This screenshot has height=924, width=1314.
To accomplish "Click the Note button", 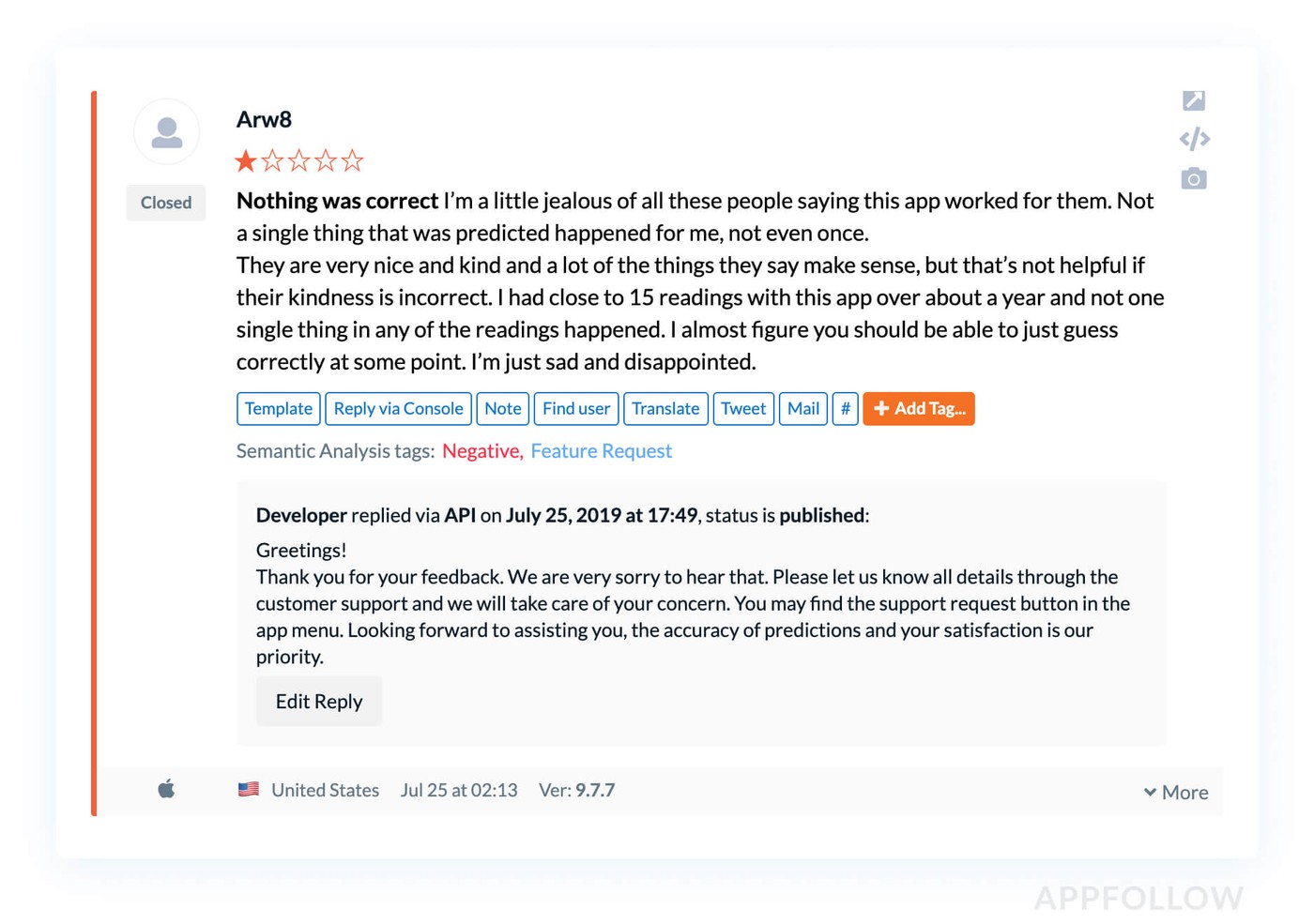I will coord(502,409).
